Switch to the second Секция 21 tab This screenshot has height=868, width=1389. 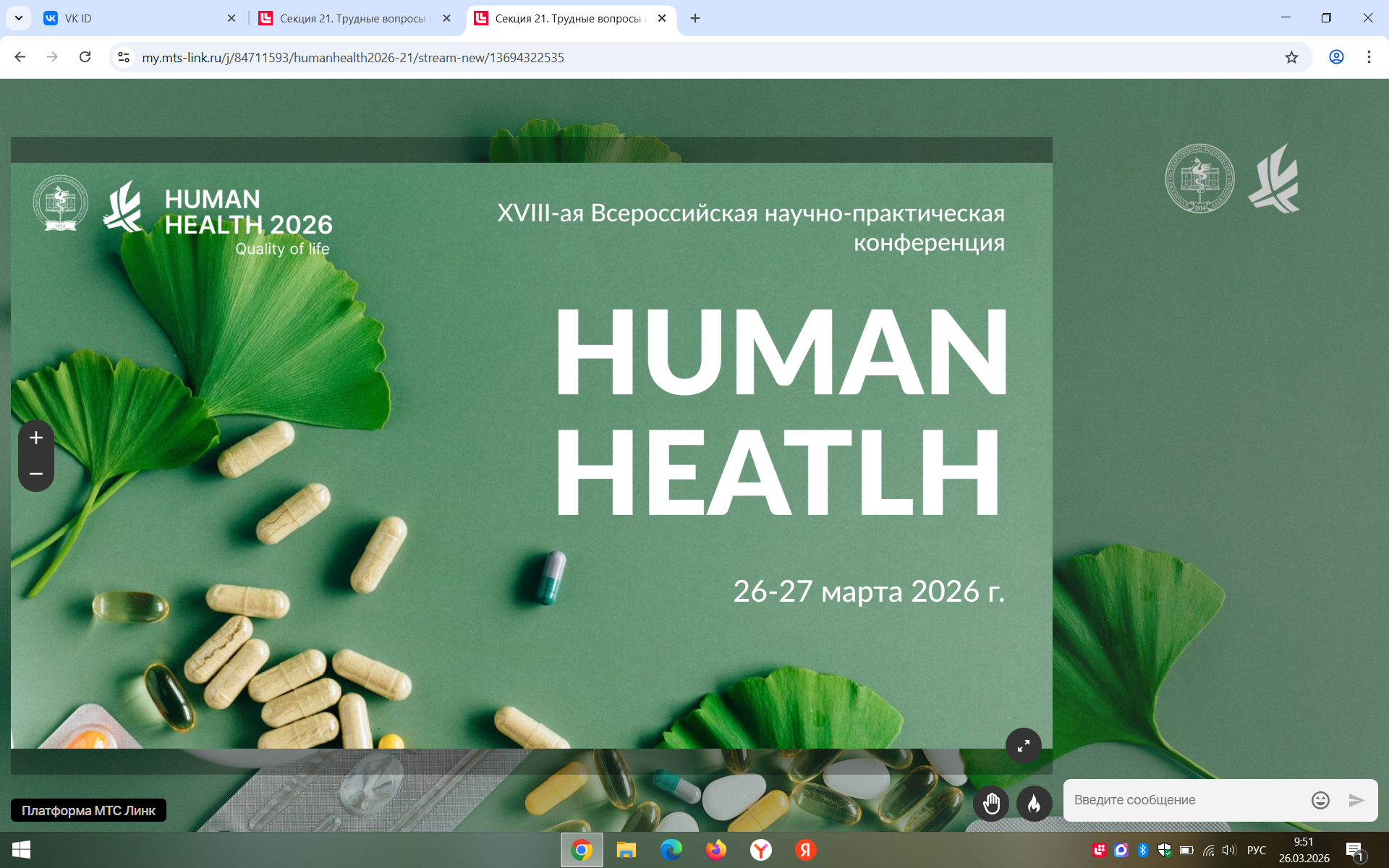[568, 18]
